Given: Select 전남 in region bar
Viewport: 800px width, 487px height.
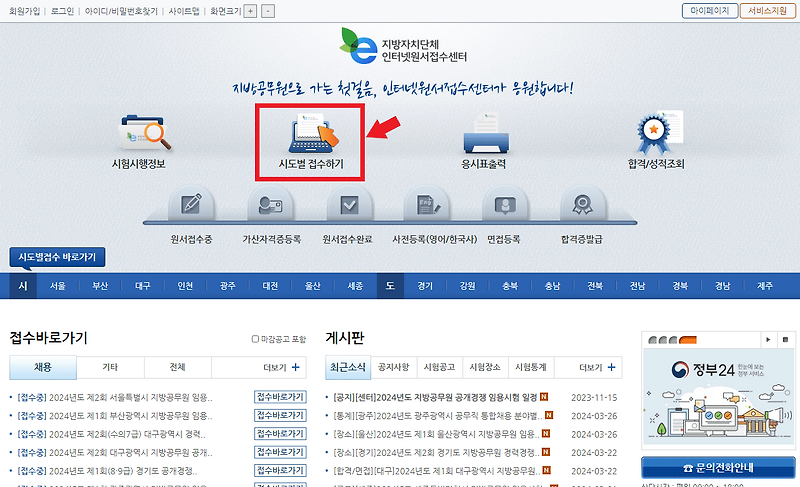Looking at the screenshot, I should pos(637,286).
